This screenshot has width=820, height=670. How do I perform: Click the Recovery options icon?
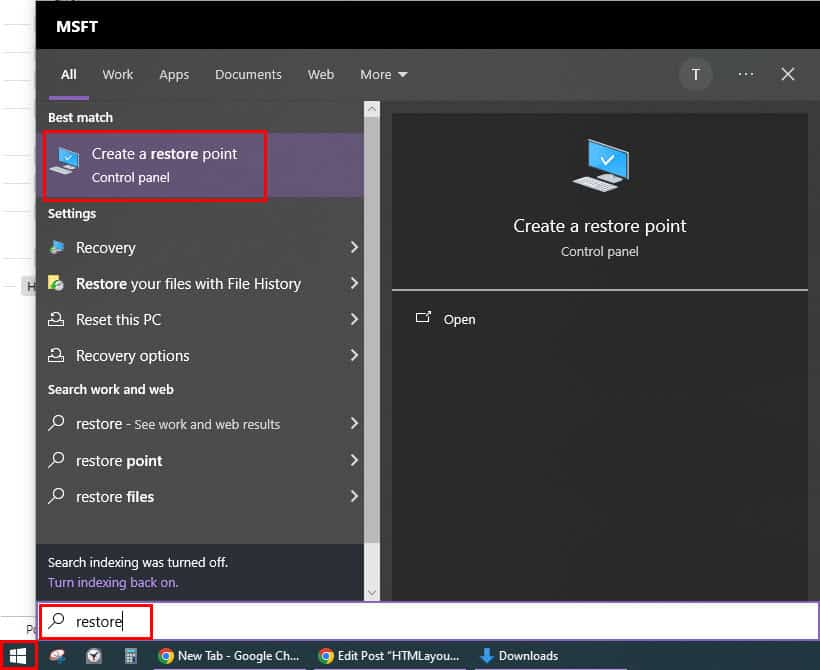click(56, 355)
